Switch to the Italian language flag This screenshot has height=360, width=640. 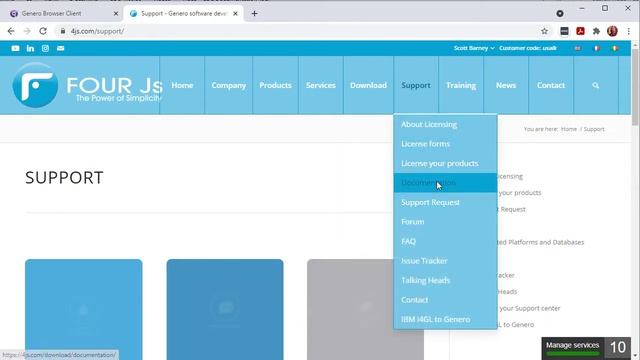pos(615,48)
